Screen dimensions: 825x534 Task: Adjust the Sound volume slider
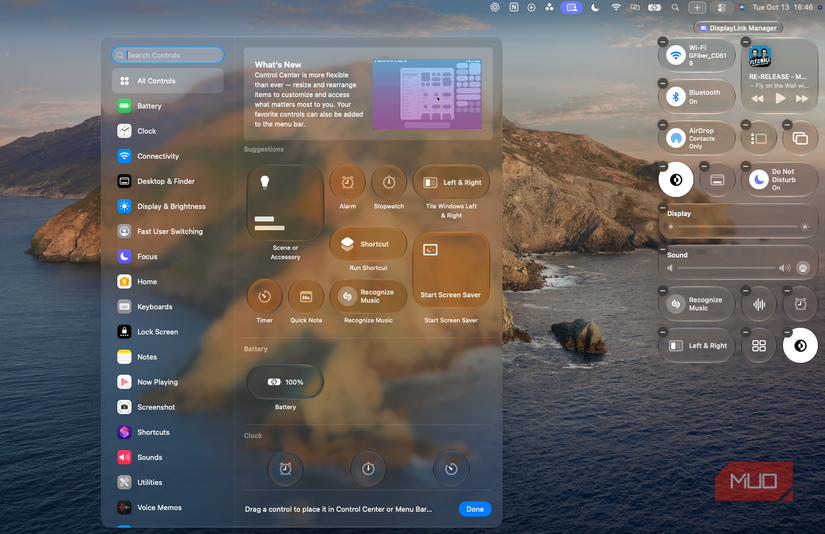[x=726, y=268]
